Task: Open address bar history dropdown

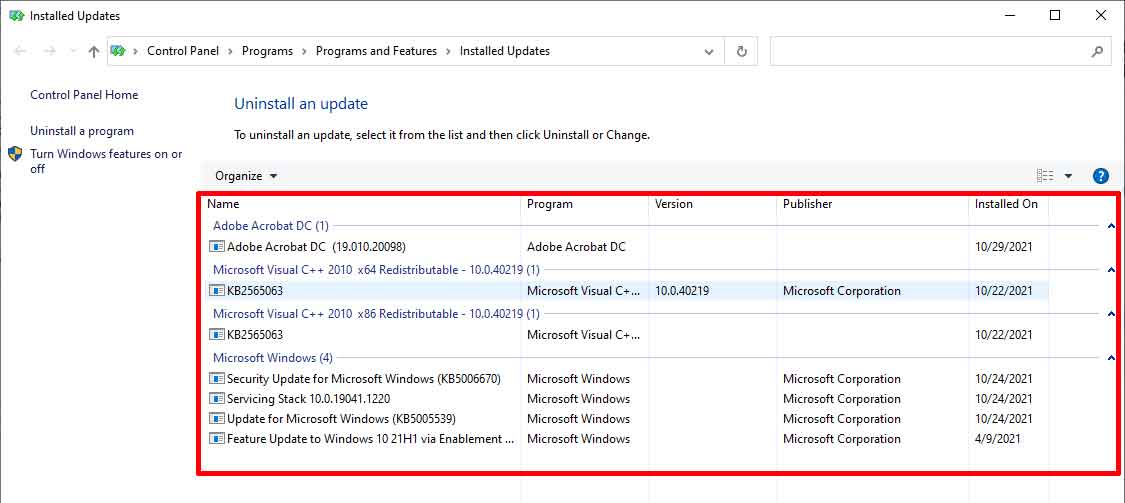Action: [709, 52]
